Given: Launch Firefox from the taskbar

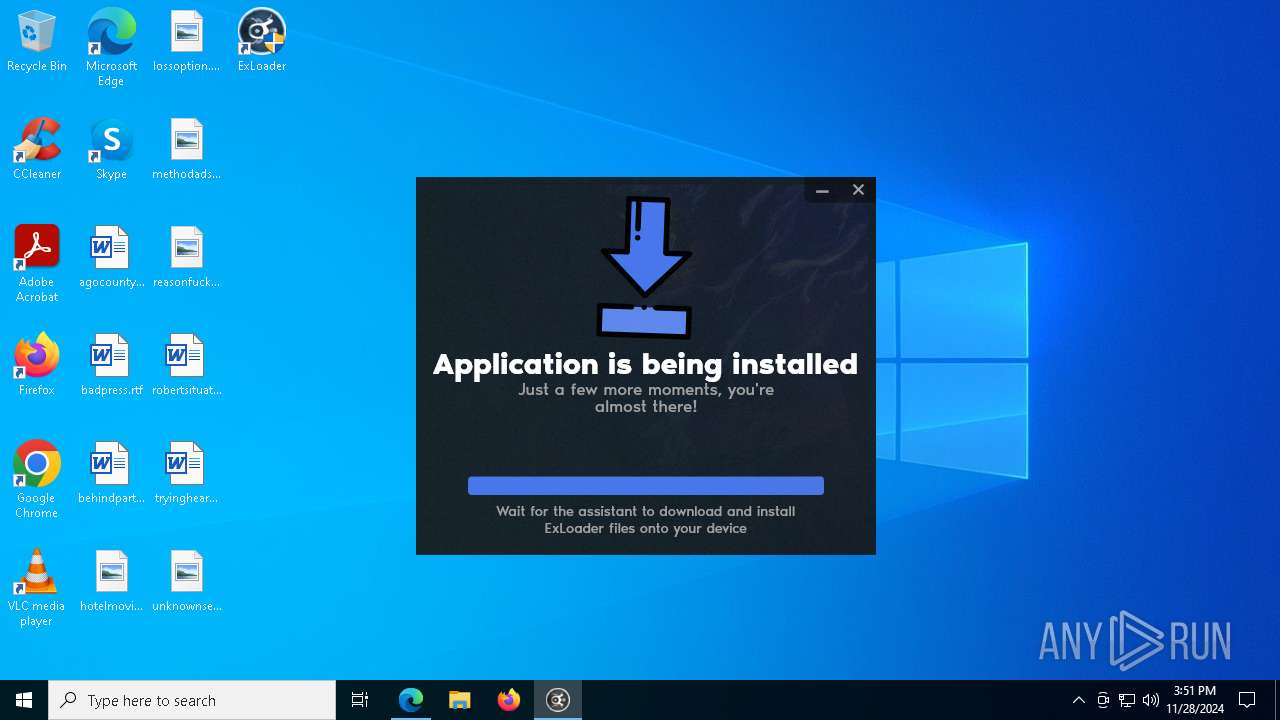Looking at the screenshot, I should tap(509, 700).
